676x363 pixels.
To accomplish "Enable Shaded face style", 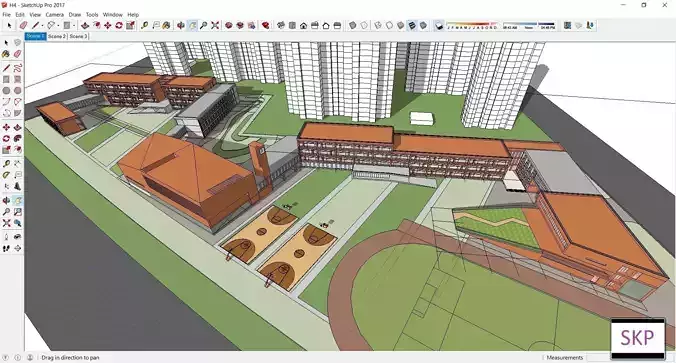I will point(401,25).
